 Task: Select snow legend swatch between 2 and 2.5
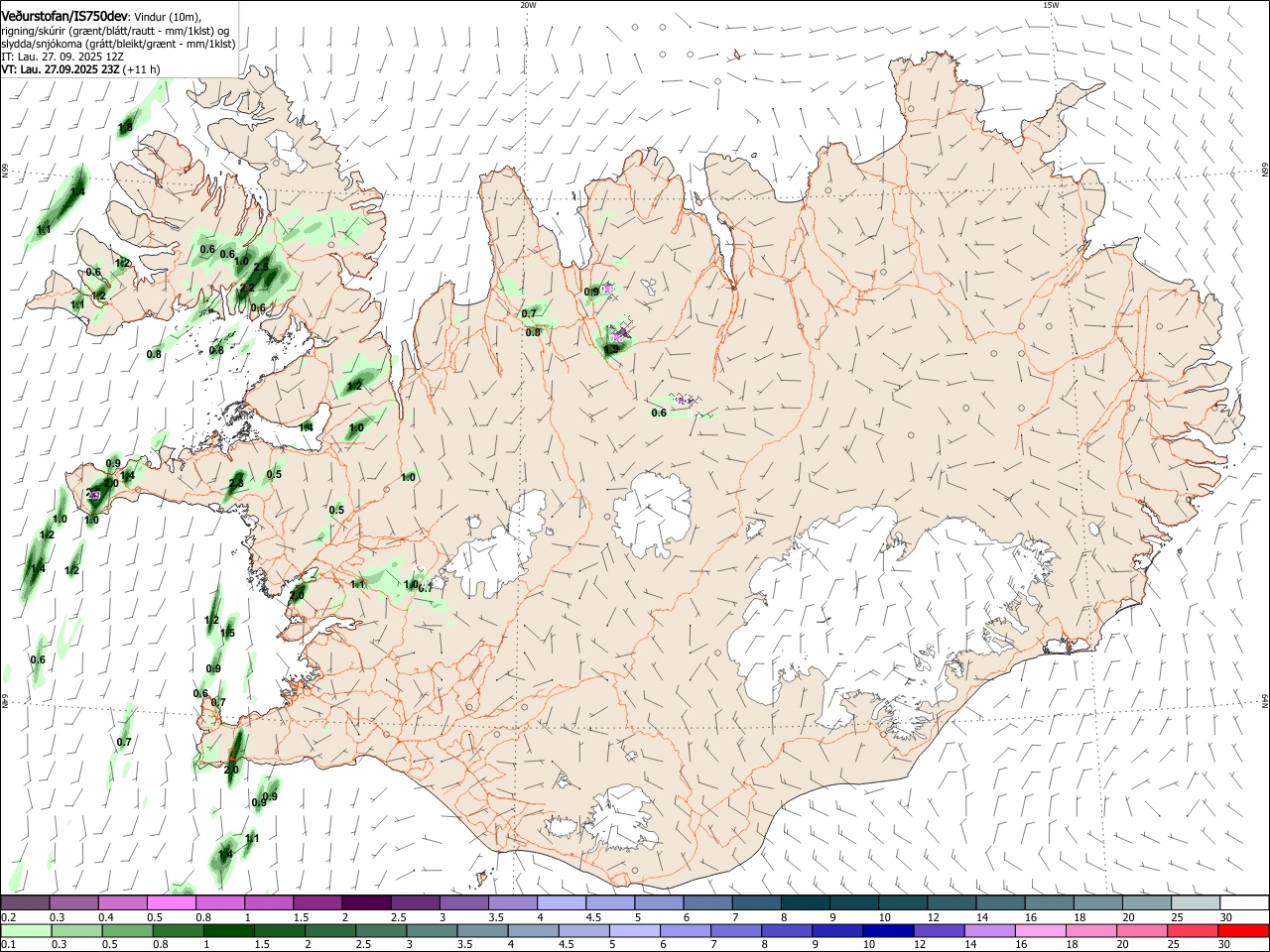365,902
